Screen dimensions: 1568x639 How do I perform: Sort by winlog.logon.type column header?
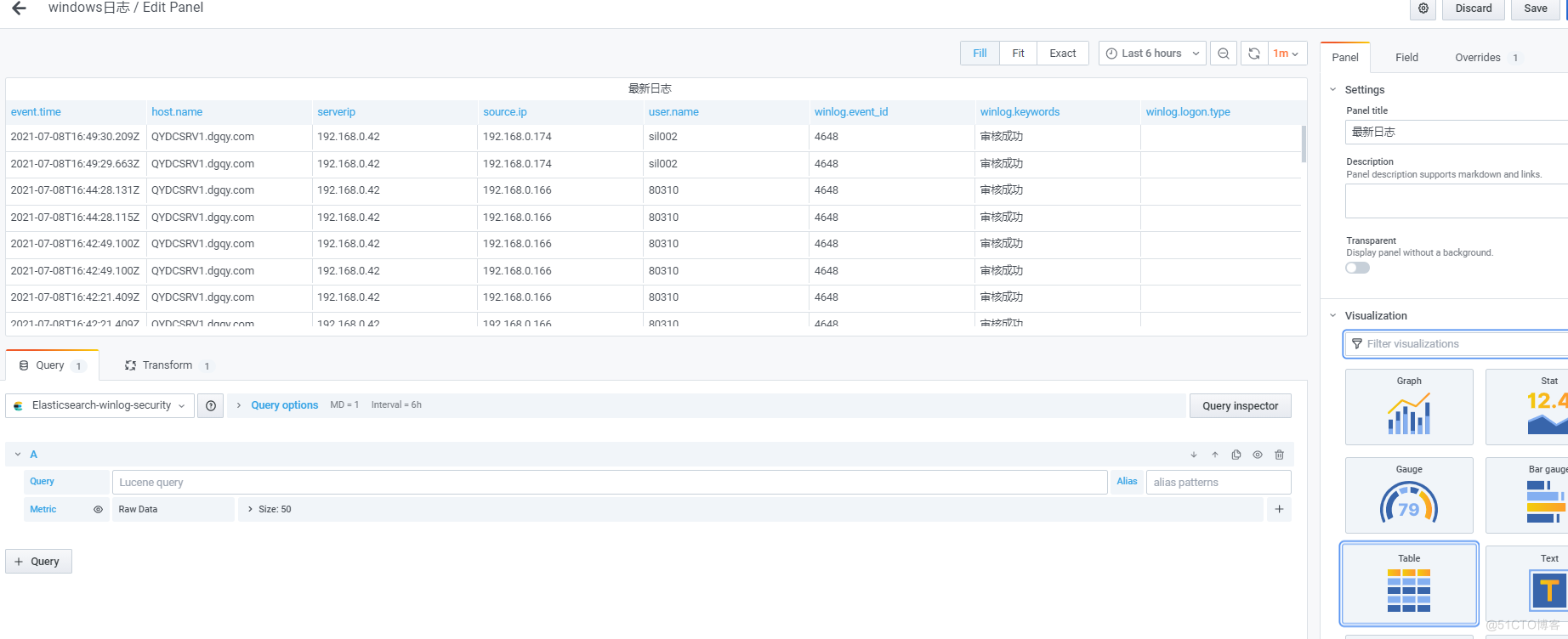pos(1187,112)
